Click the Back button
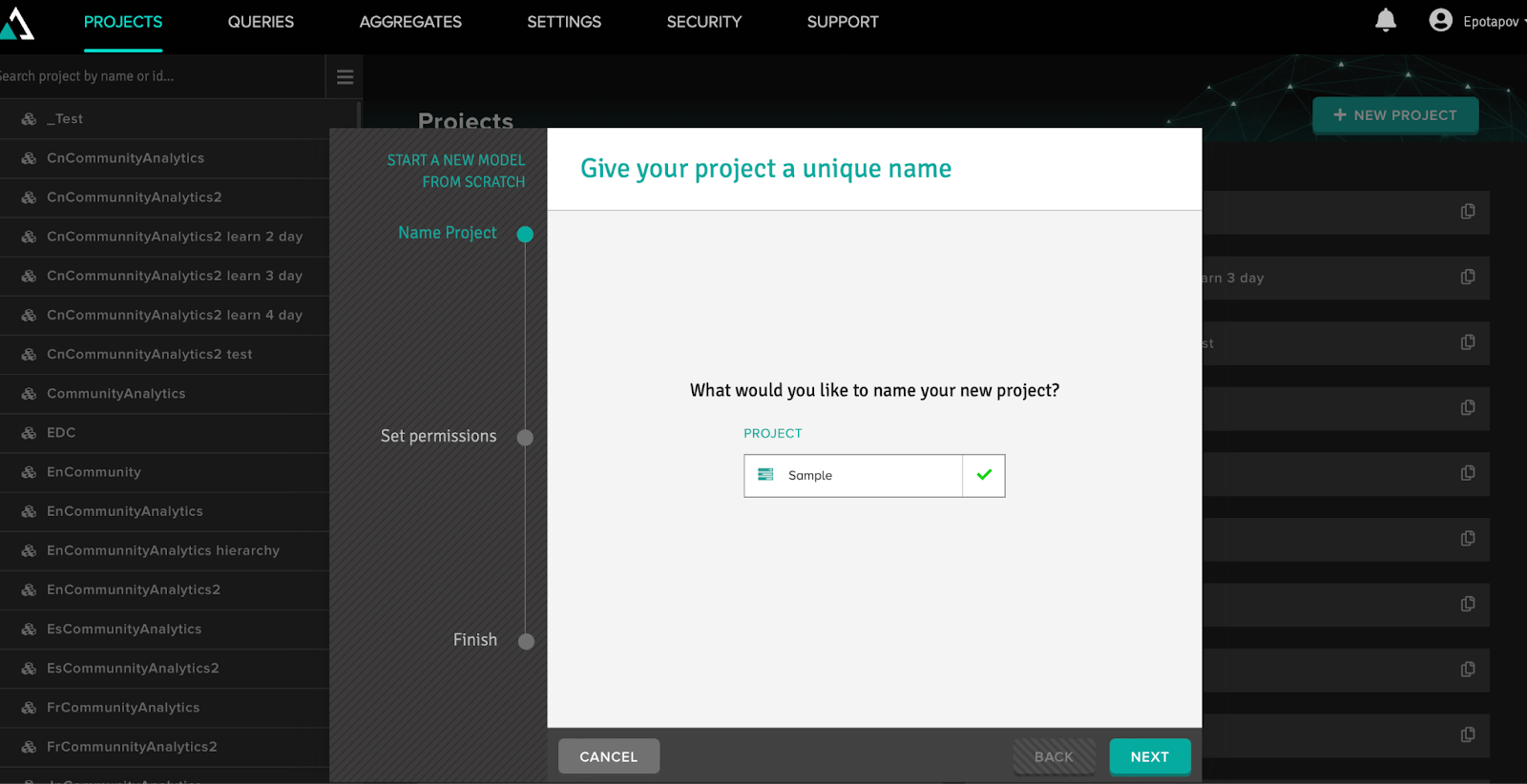Screen dimensions: 1527x784 (x=1055, y=756)
